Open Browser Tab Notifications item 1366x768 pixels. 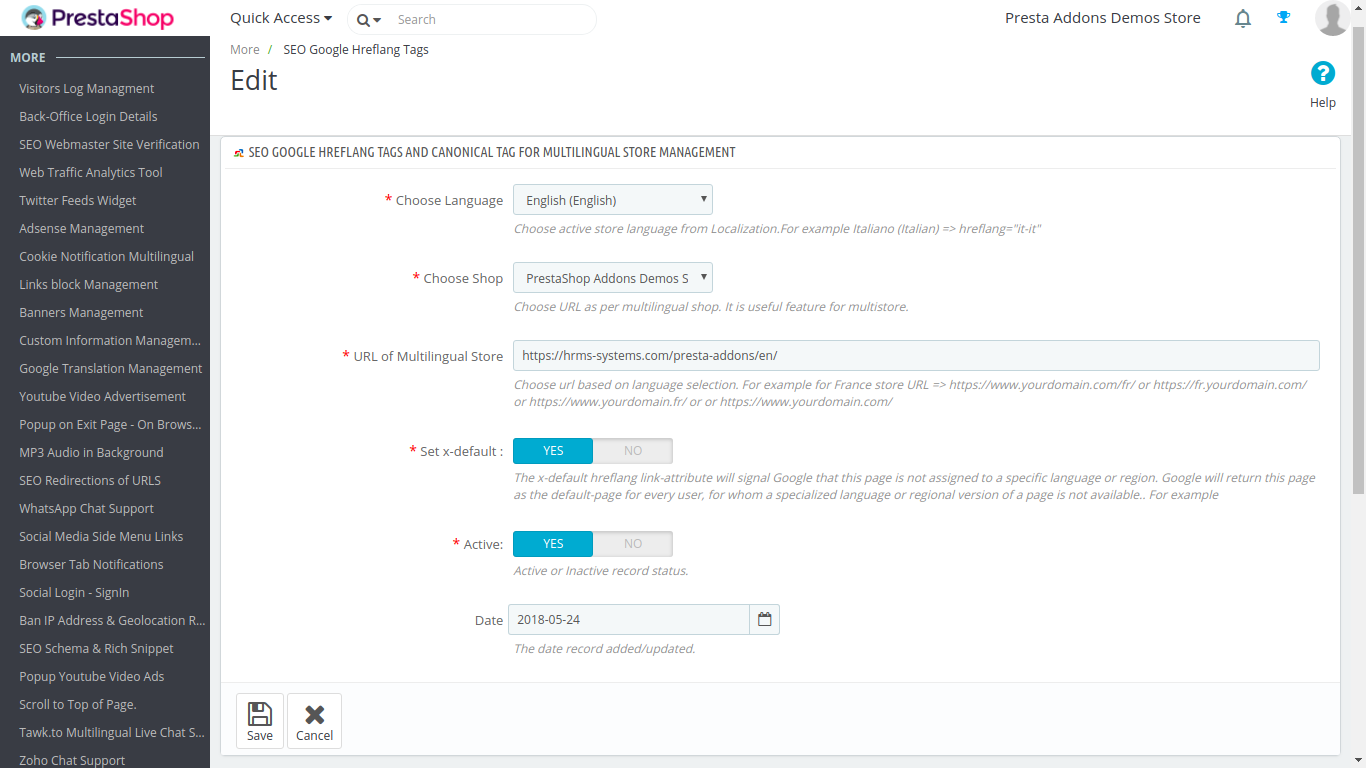pos(91,564)
